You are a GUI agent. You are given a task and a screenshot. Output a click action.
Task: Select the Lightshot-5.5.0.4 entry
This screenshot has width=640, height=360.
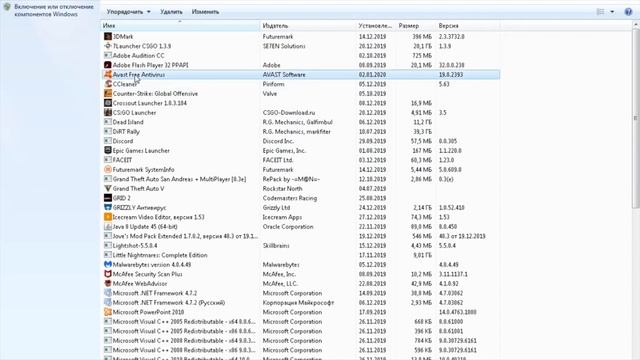pyautogui.click(x=300, y=245)
